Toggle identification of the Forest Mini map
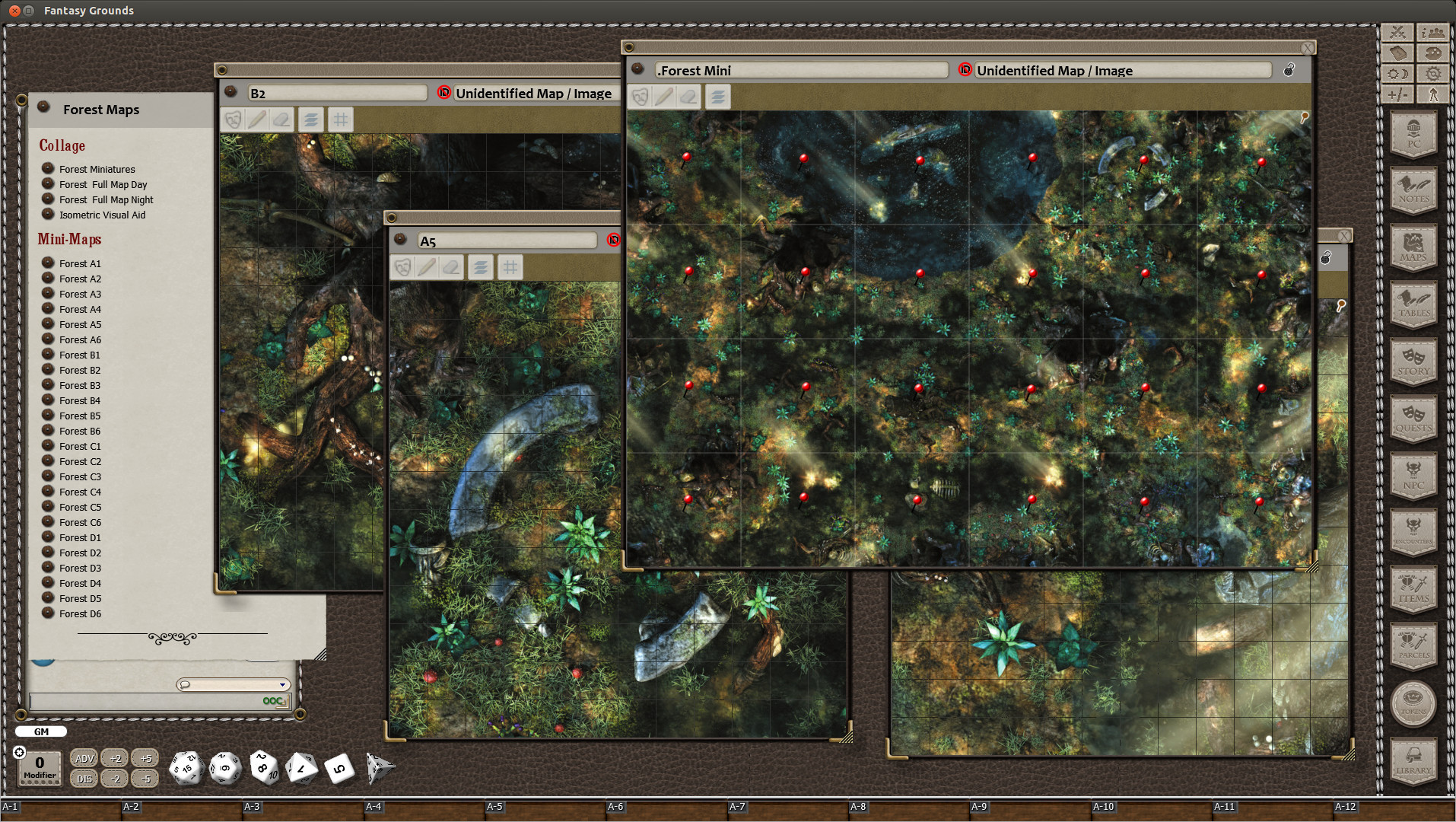Screen dimensions: 1456x822 965,70
